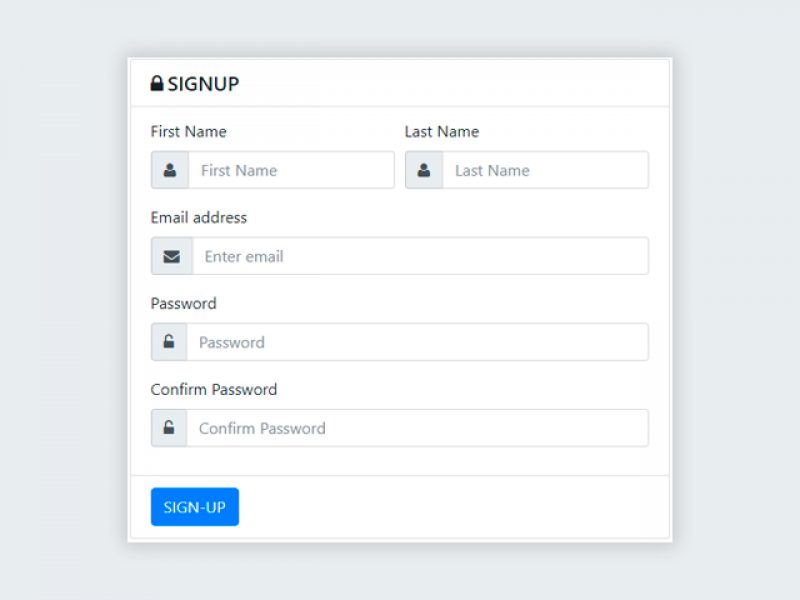Click the First Name label above the field

pyautogui.click(x=188, y=131)
